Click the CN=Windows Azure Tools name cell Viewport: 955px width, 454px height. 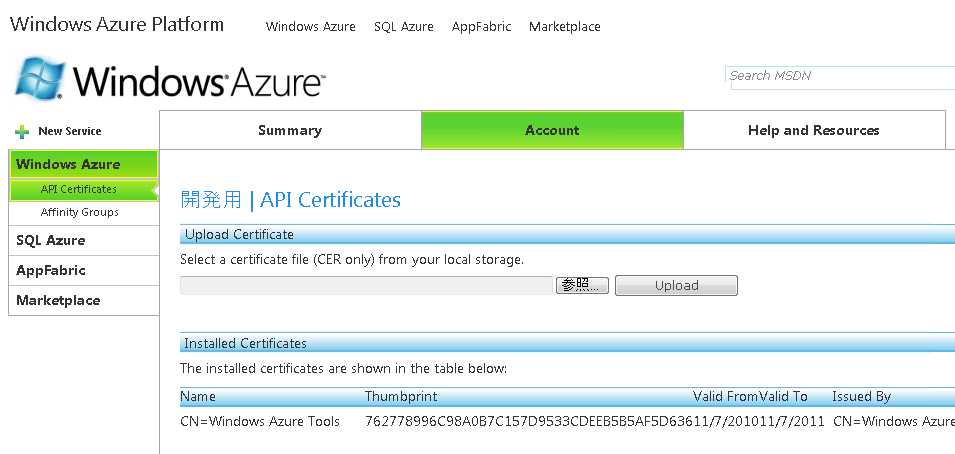pyautogui.click(x=260, y=421)
